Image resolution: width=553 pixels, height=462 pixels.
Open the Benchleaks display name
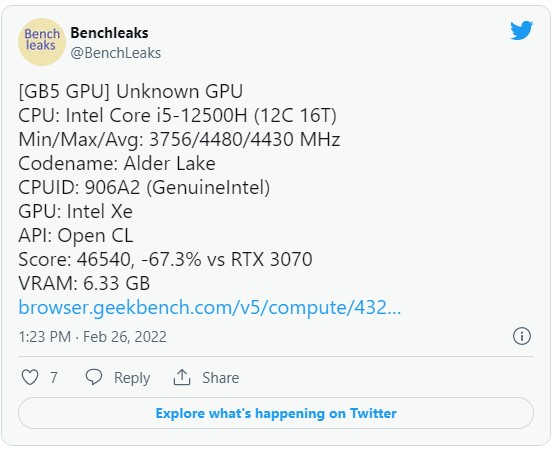coord(109,33)
